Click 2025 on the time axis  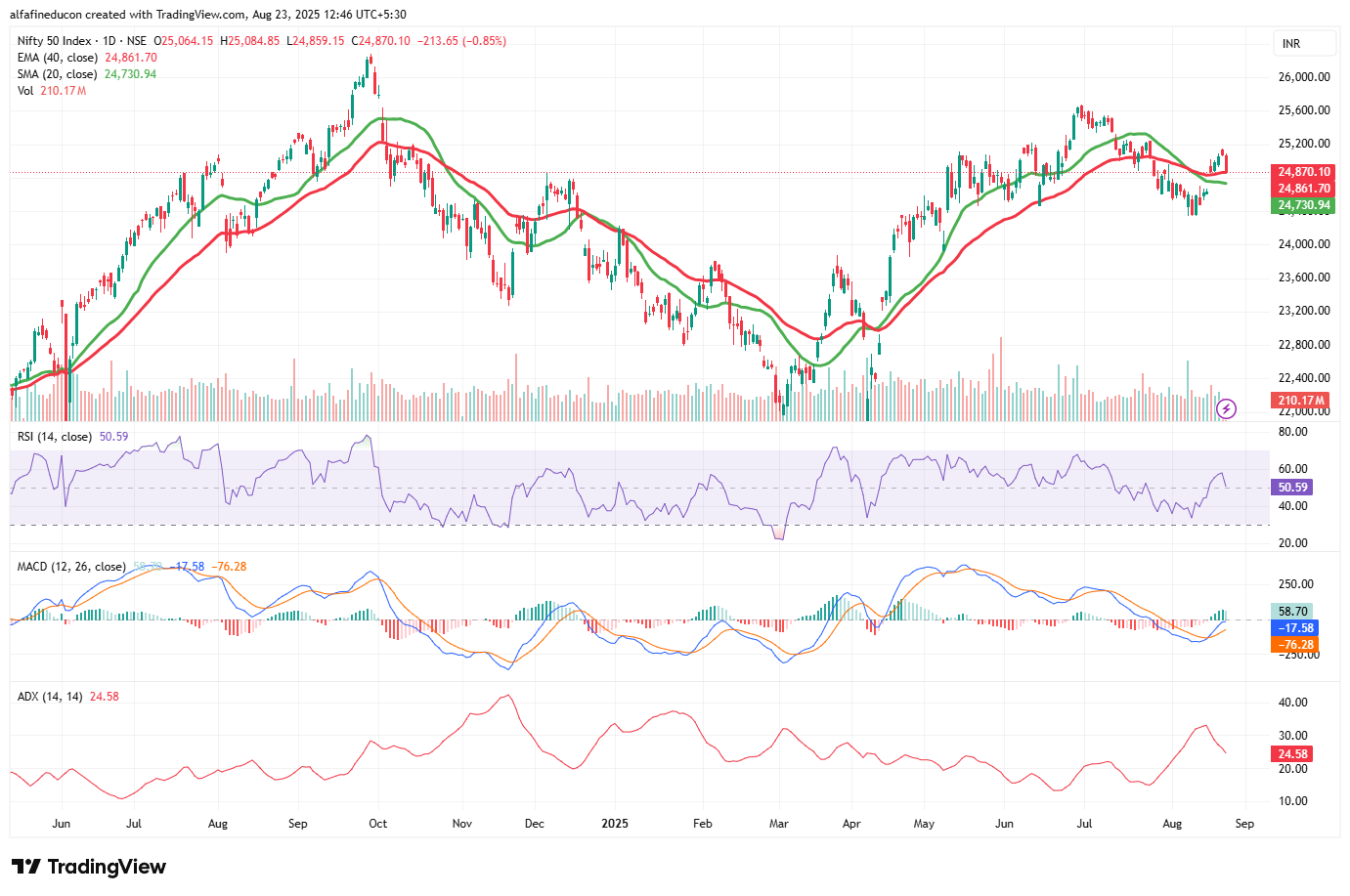pos(614,824)
